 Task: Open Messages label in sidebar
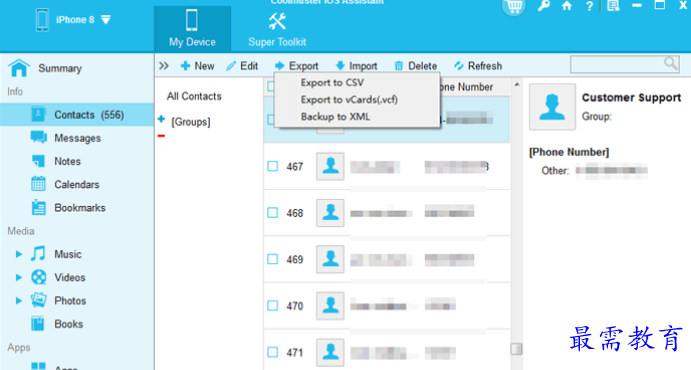click(78, 138)
